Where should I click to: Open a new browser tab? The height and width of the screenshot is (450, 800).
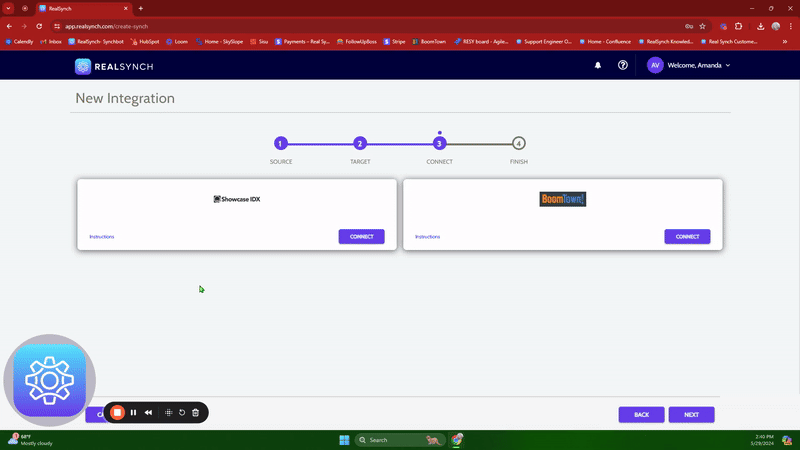click(141, 8)
